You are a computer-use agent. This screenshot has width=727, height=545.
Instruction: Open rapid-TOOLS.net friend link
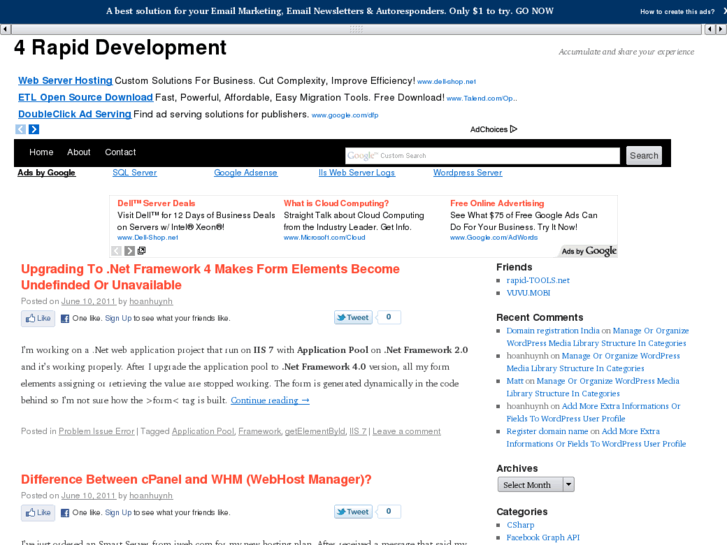coord(538,280)
